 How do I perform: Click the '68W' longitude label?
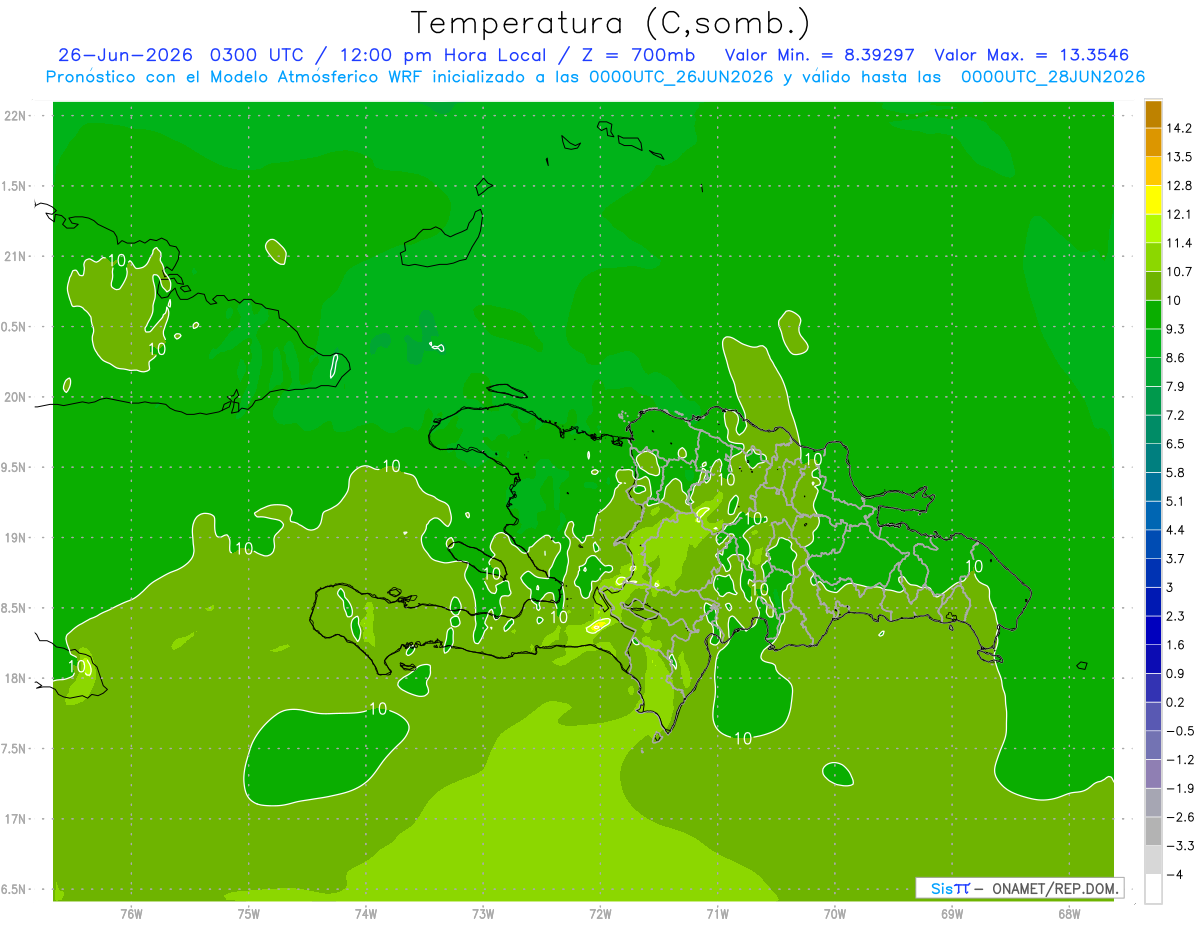coord(1068,913)
